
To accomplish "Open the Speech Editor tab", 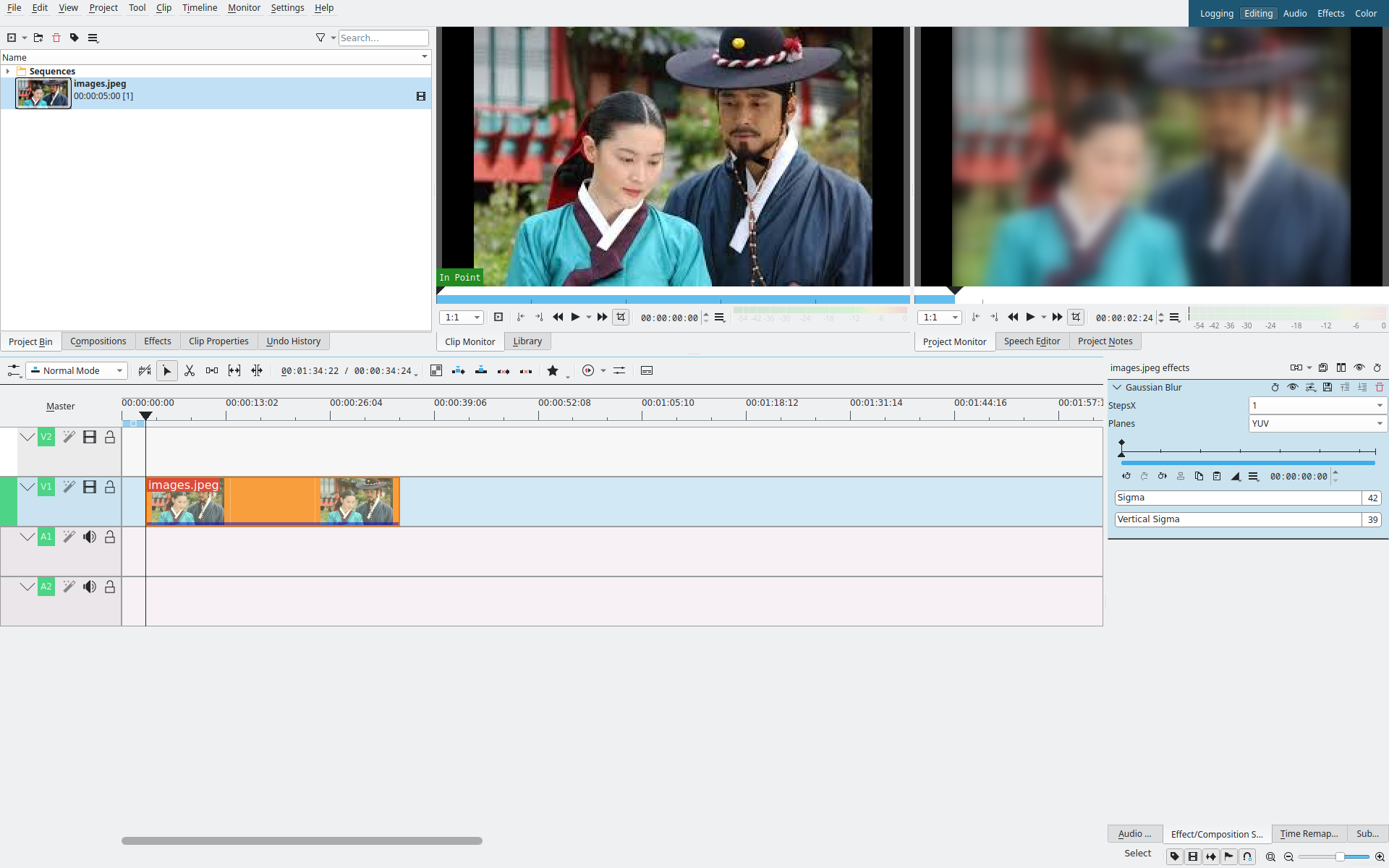I will 1032,341.
